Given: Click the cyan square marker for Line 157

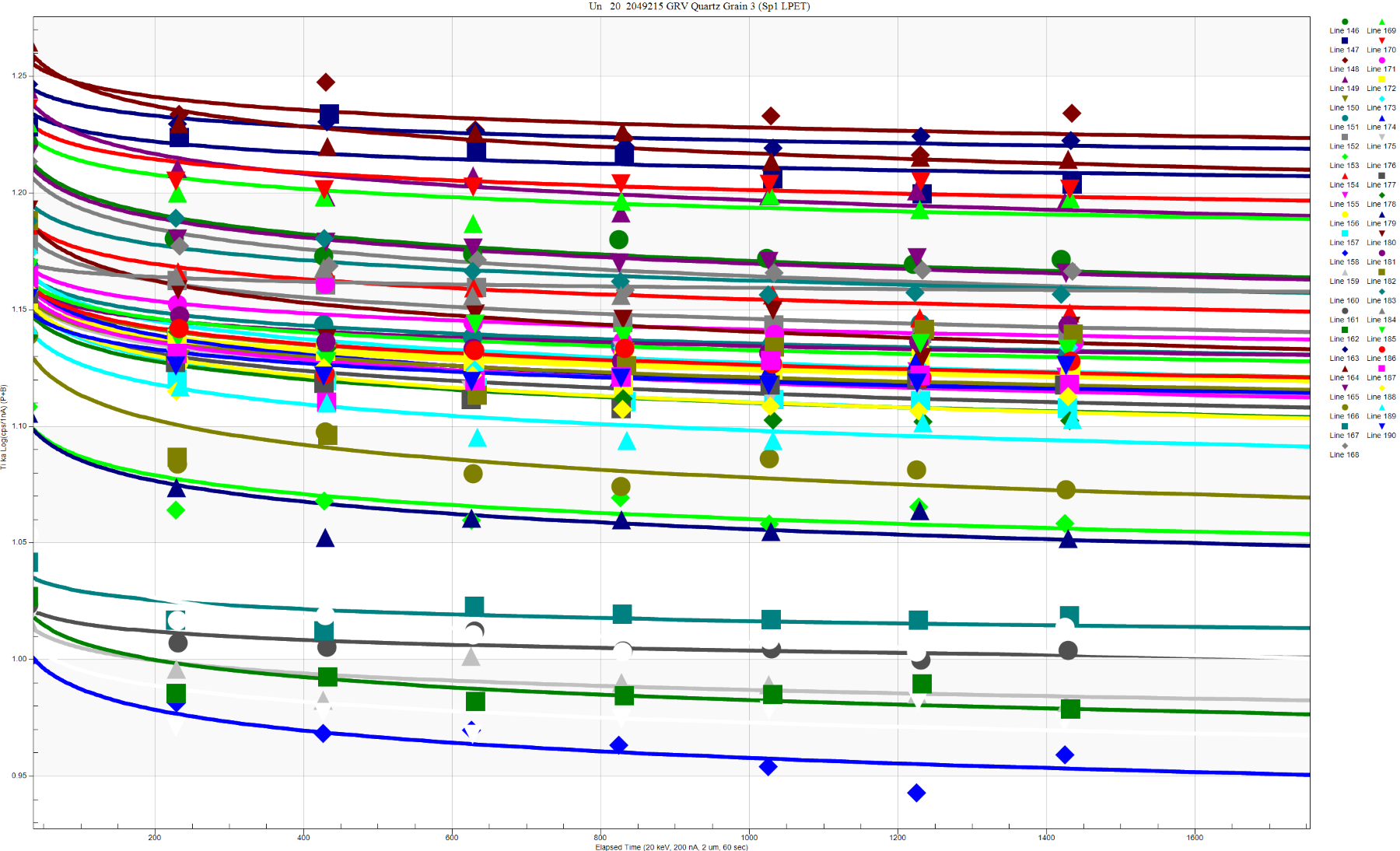Looking at the screenshot, I should (1344, 233).
